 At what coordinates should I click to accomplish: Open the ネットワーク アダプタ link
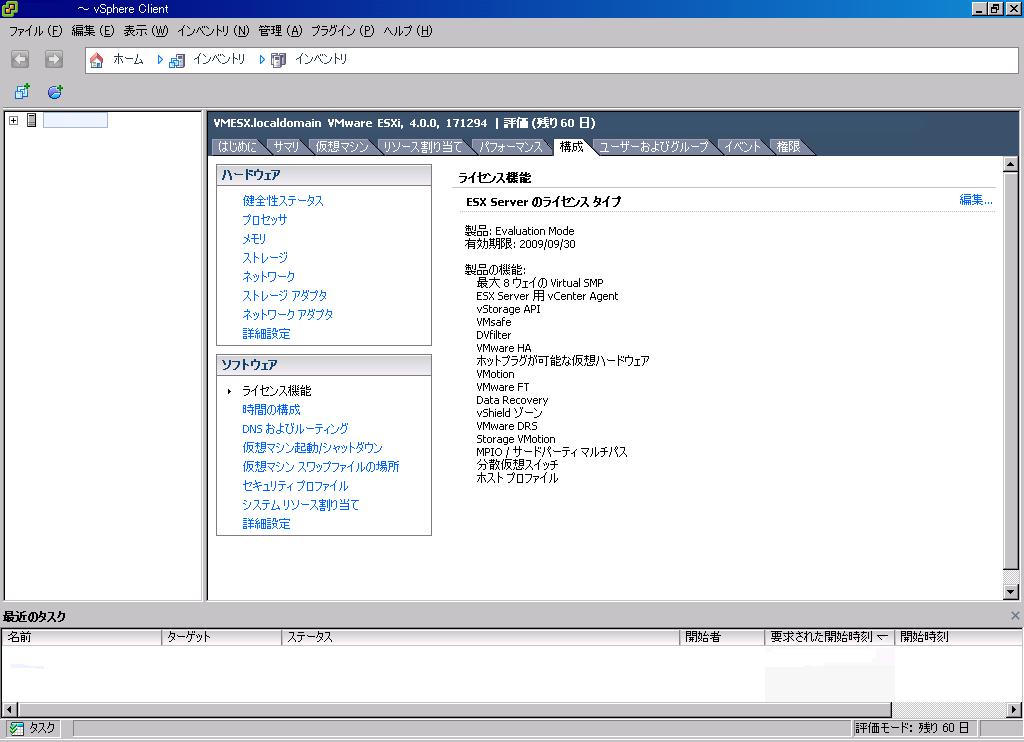point(287,315)
